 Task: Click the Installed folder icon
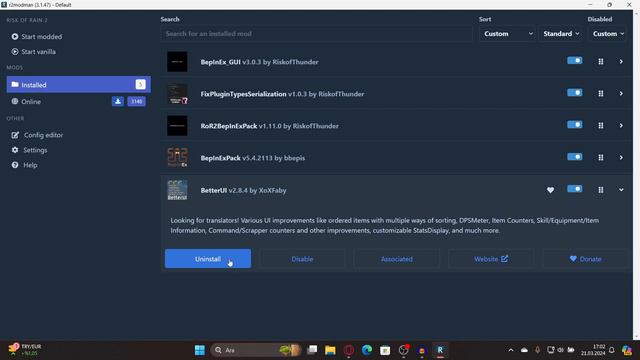pos(15,84)
